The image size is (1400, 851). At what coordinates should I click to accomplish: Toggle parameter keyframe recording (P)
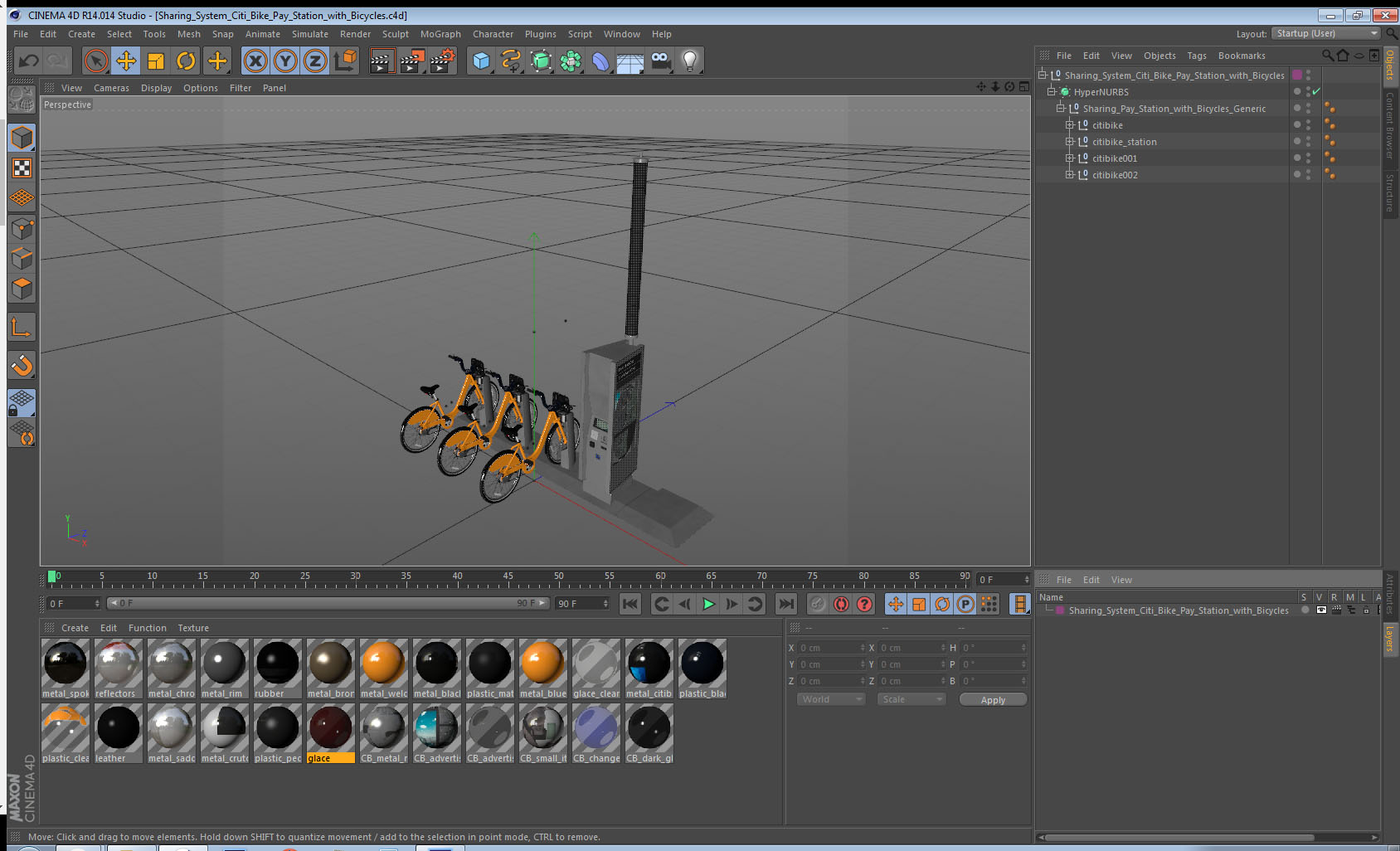pyautogui.click(x=965, y=604)
